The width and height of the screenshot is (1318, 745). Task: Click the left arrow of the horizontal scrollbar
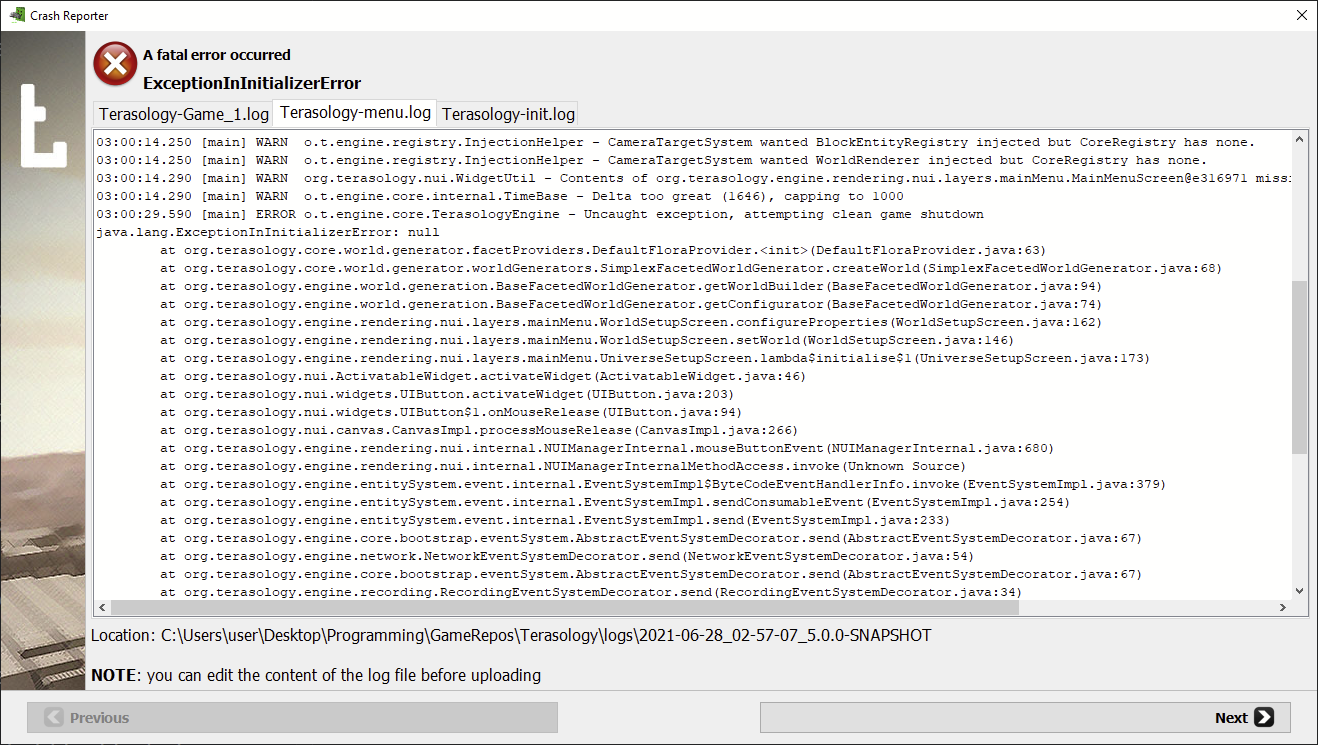click(102, 607)
